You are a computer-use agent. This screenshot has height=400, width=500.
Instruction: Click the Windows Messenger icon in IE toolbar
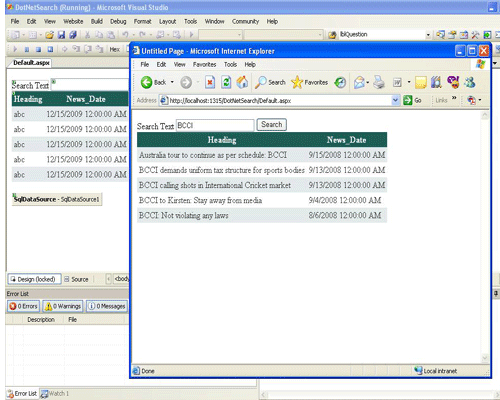[470, 82]
